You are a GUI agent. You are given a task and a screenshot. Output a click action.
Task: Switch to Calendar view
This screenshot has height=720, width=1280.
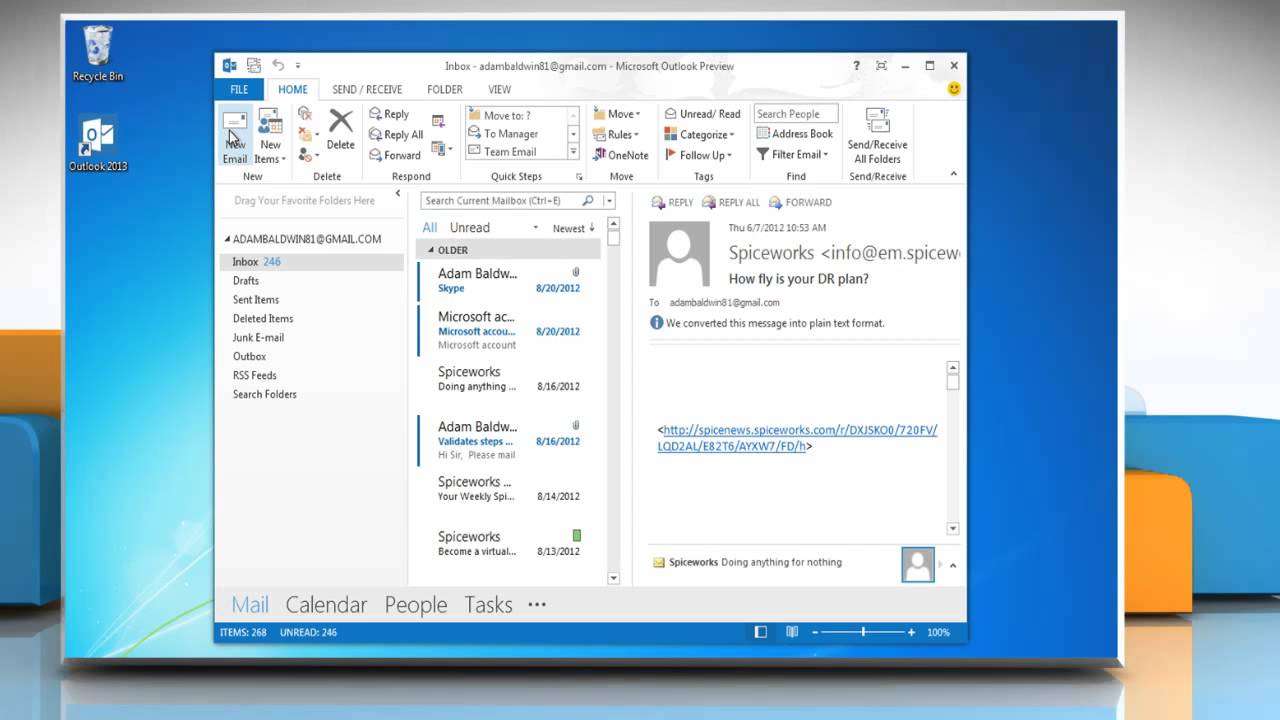[x=326, y=605]
